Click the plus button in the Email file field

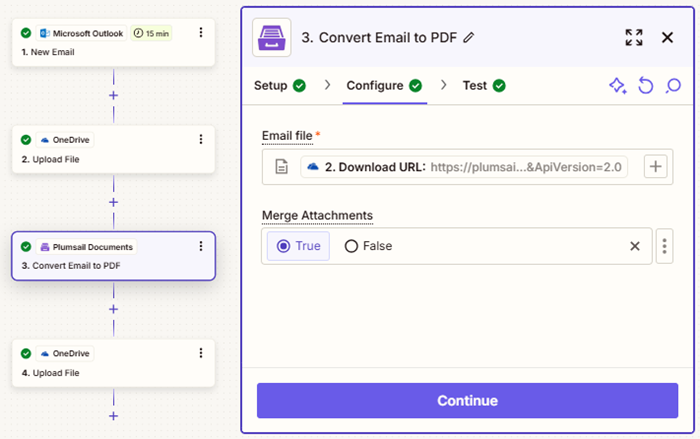point(655,167)
